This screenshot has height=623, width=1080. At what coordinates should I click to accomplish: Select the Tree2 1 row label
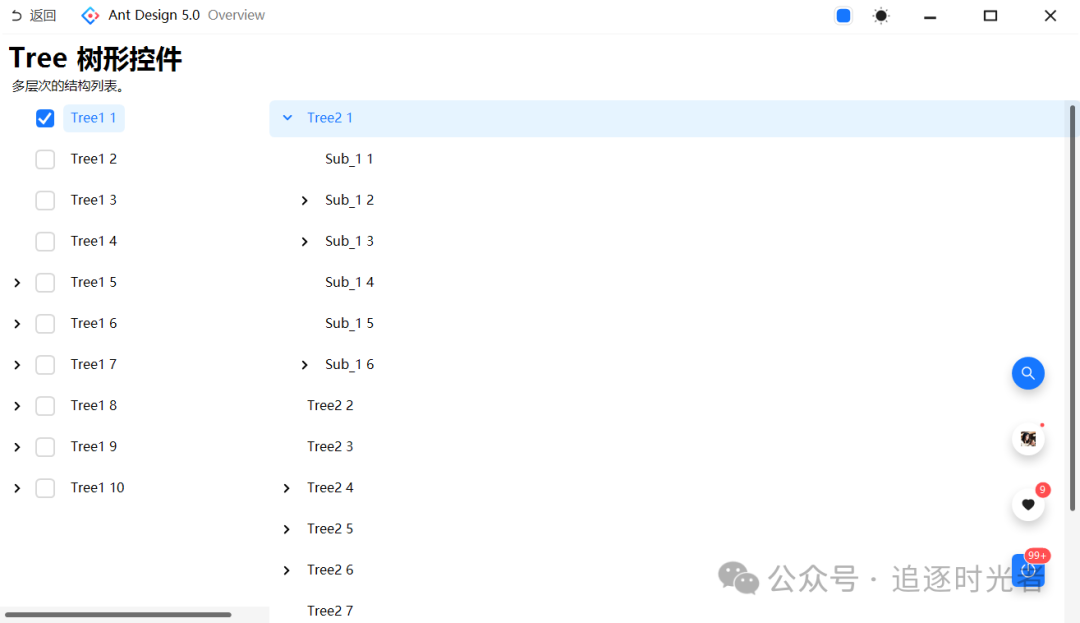pos(330,118)
